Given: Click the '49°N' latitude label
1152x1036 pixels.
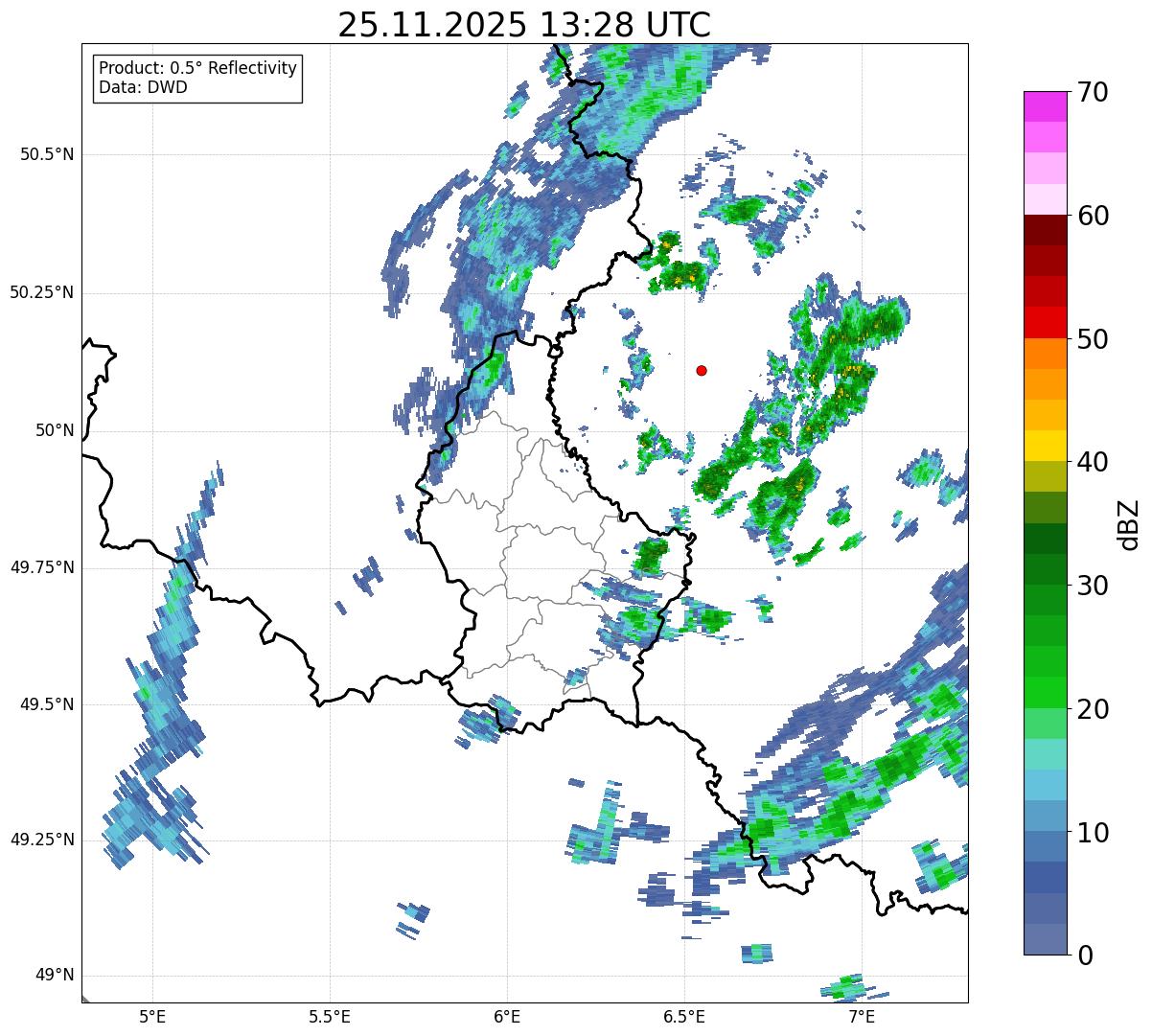Looking at the screenshot, I should (x=55, y=976).
